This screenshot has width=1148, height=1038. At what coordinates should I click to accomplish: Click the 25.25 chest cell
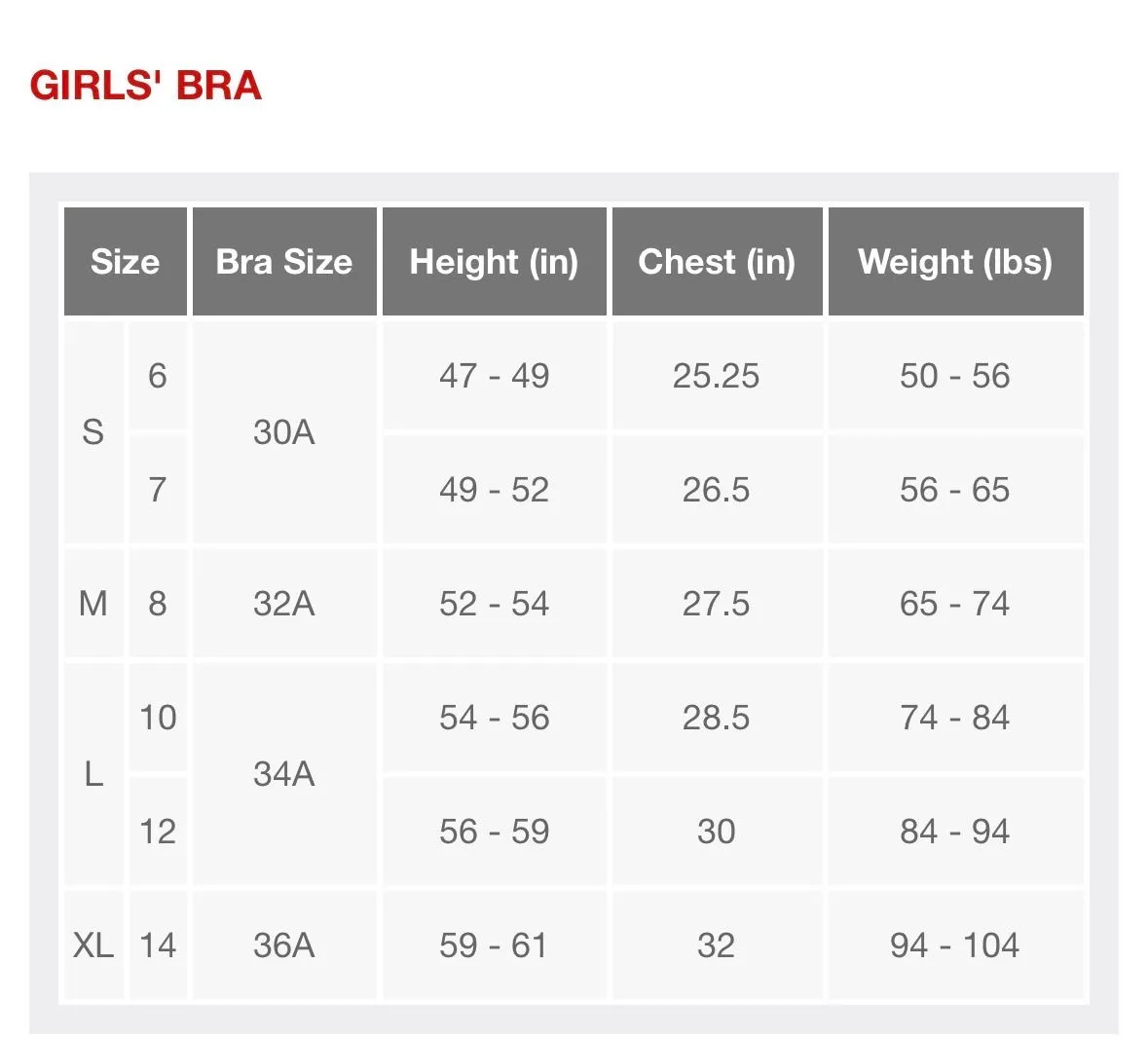717,376
